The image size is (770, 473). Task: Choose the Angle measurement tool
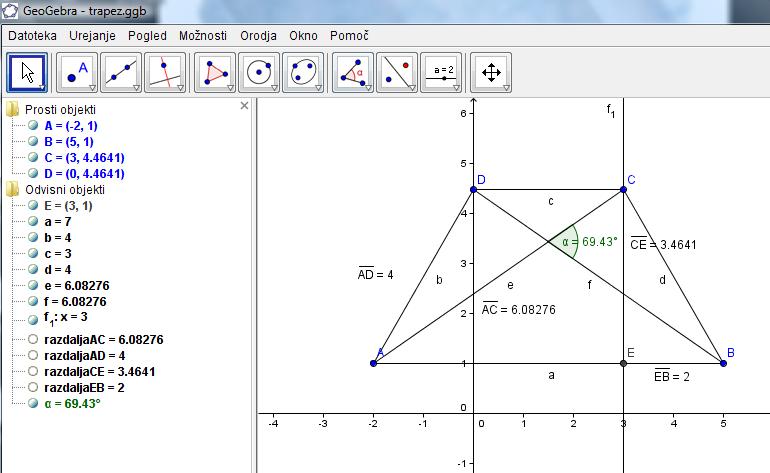click(x=353, y=72)
